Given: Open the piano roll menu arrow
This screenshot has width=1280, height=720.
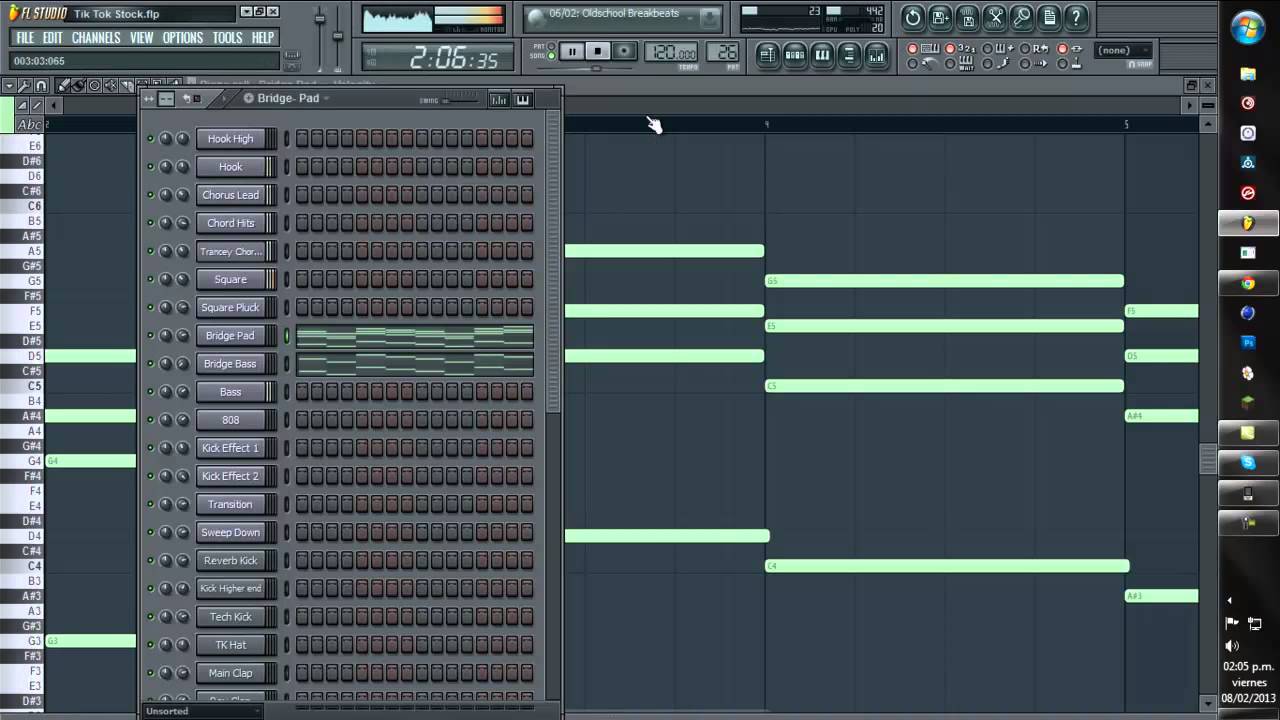Looking at the screenshot, I should point(8,86).
